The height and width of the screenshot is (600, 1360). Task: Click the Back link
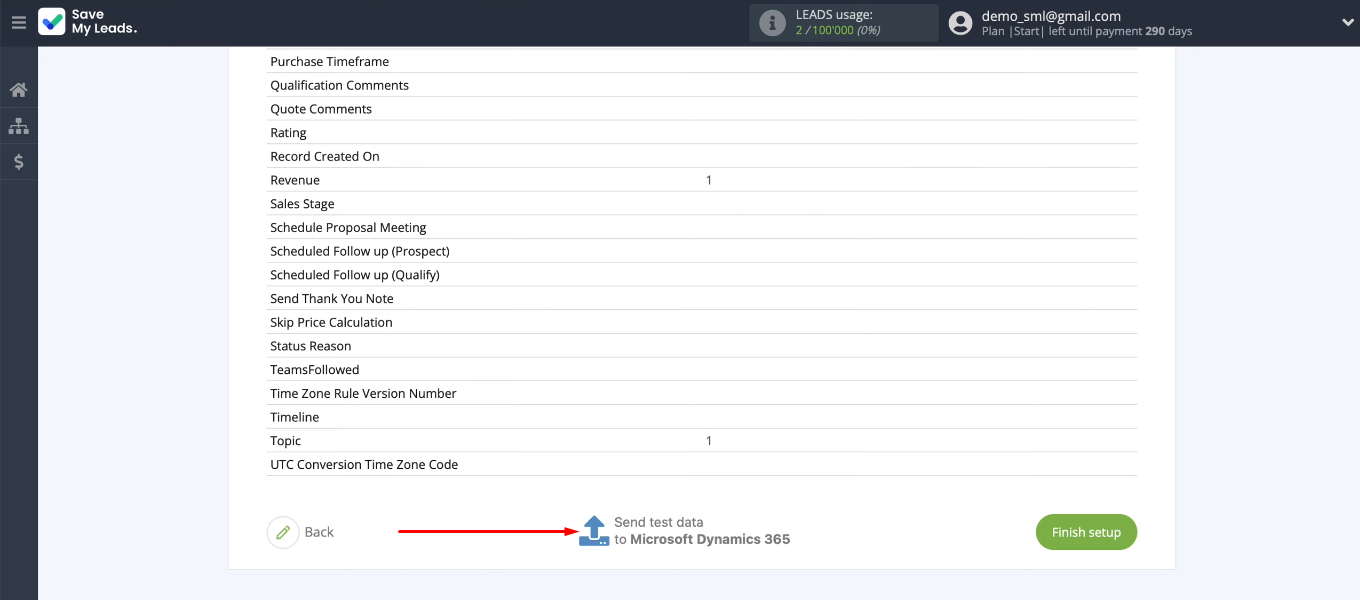319,532
